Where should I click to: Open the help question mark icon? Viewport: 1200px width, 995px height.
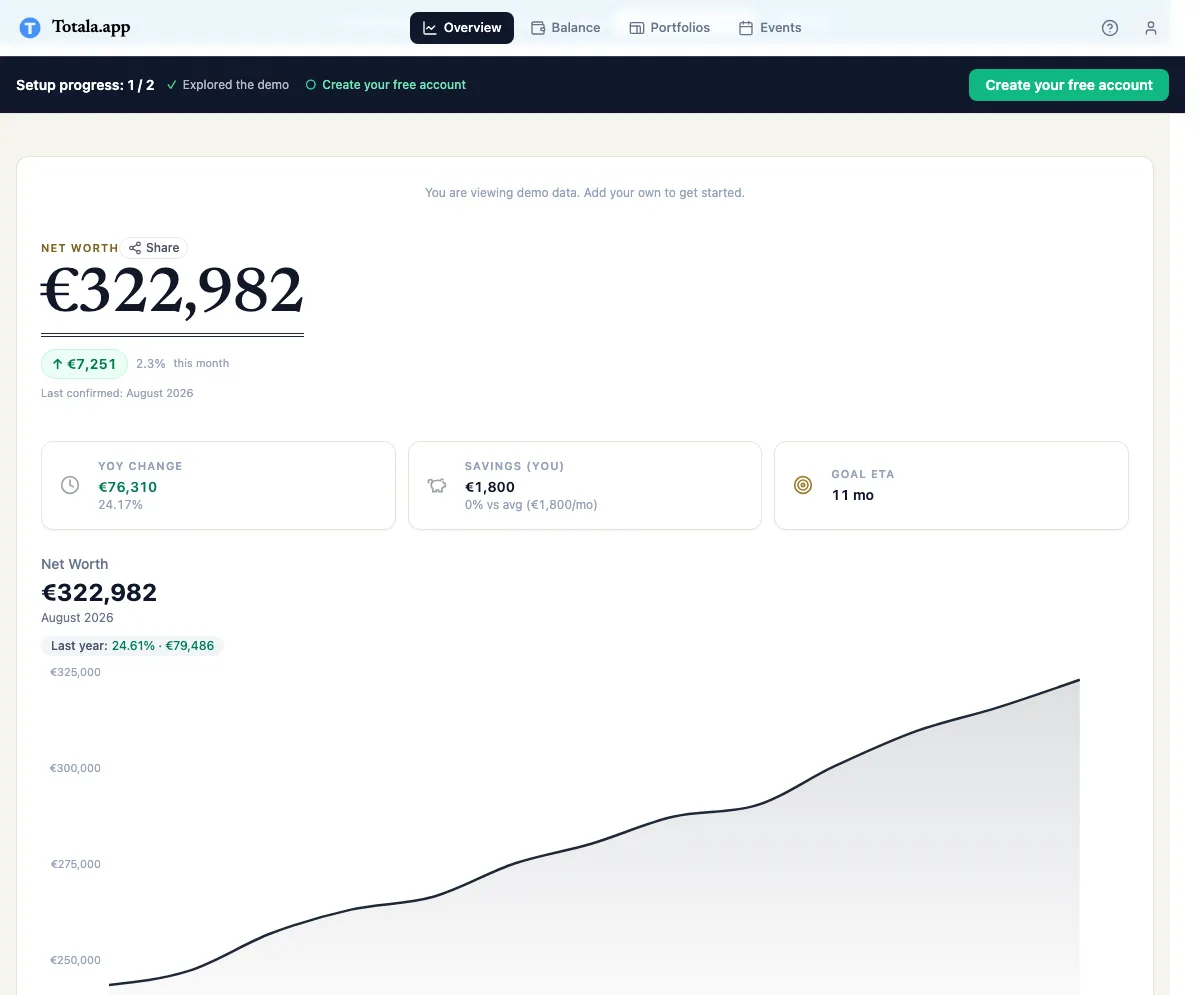click(x=1110, y=28)
